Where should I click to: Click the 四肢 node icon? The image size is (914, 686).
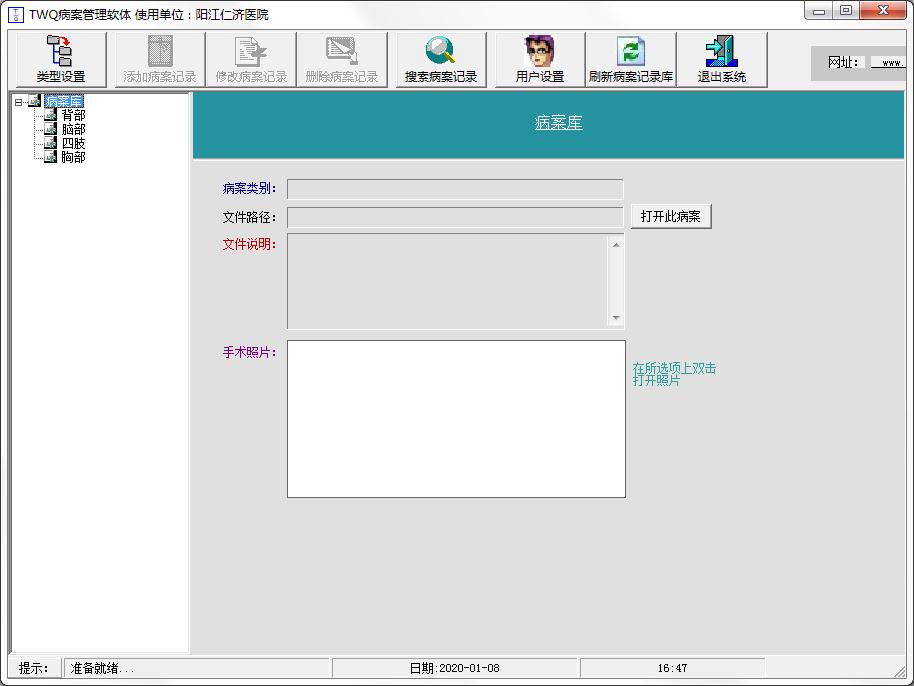tap(51, 143)
